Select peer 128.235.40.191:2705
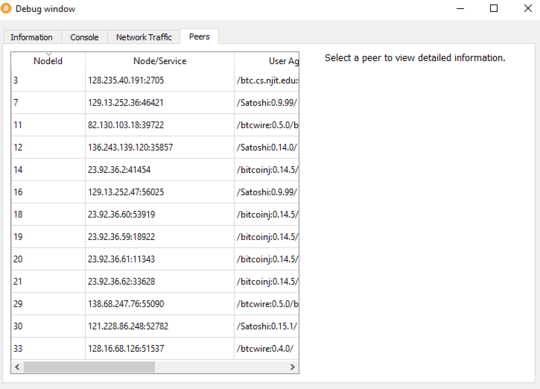540x389 pixels. [160, 81]
